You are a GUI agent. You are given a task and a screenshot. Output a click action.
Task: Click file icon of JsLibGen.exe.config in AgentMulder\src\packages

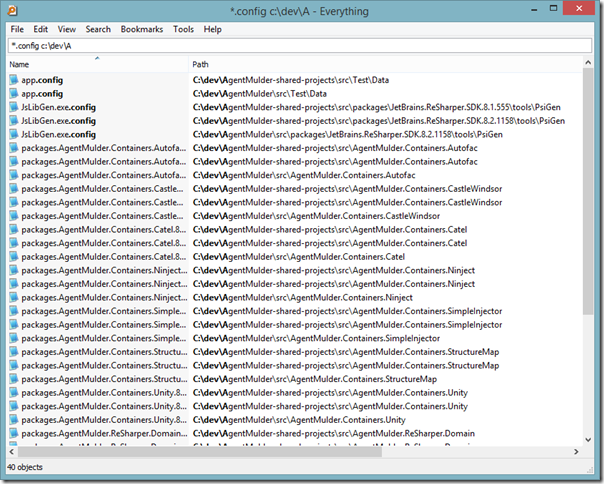pos(14,134)
